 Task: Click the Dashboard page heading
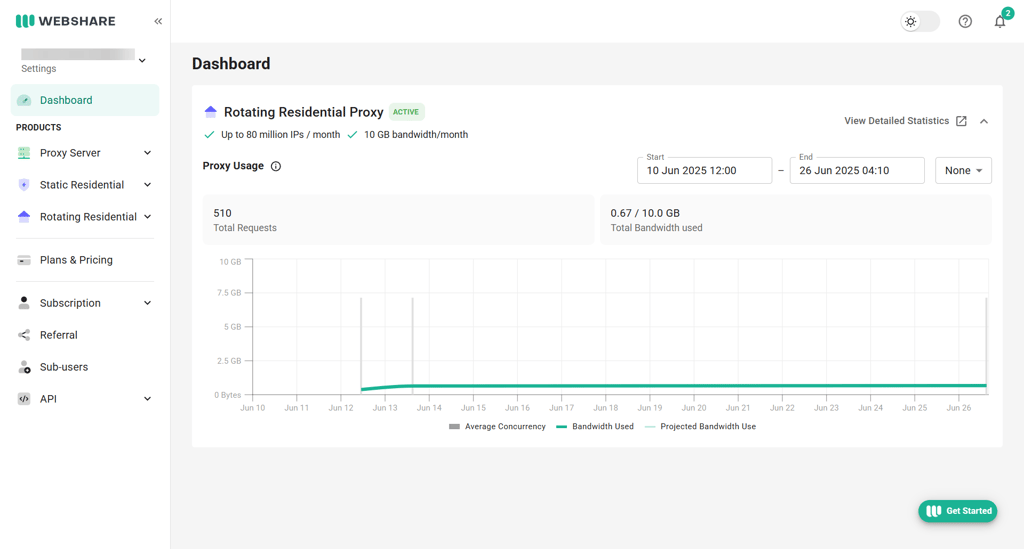(x=231, y=63)
